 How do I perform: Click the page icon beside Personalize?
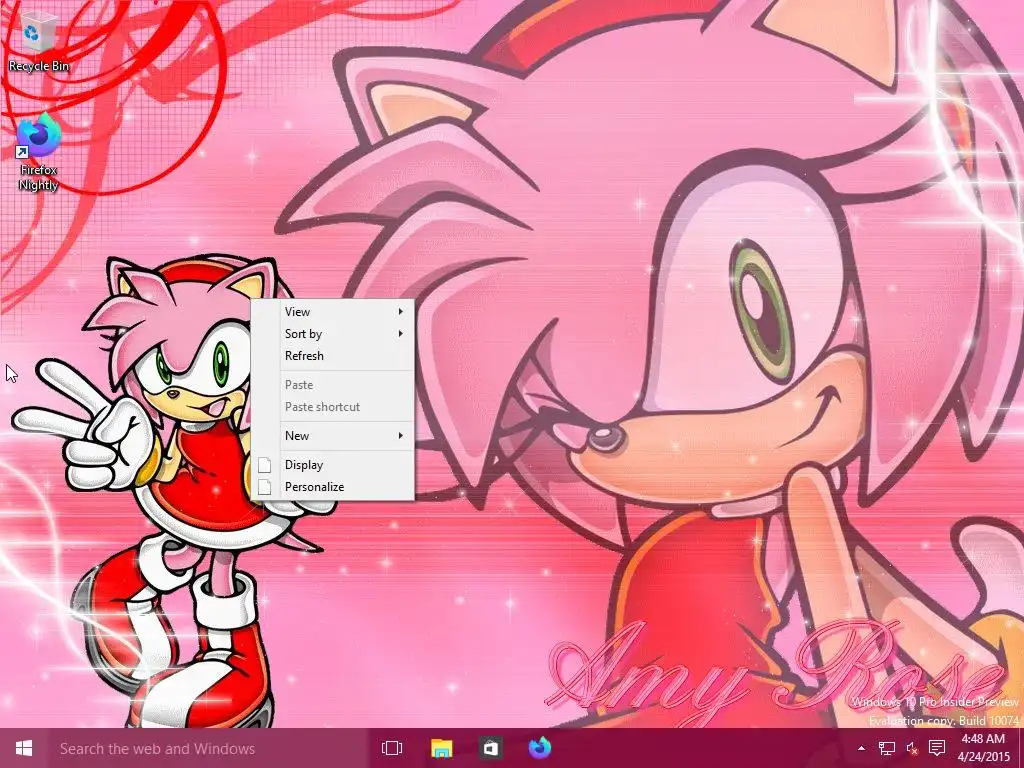pyautogui.click(x=264, y=487)
